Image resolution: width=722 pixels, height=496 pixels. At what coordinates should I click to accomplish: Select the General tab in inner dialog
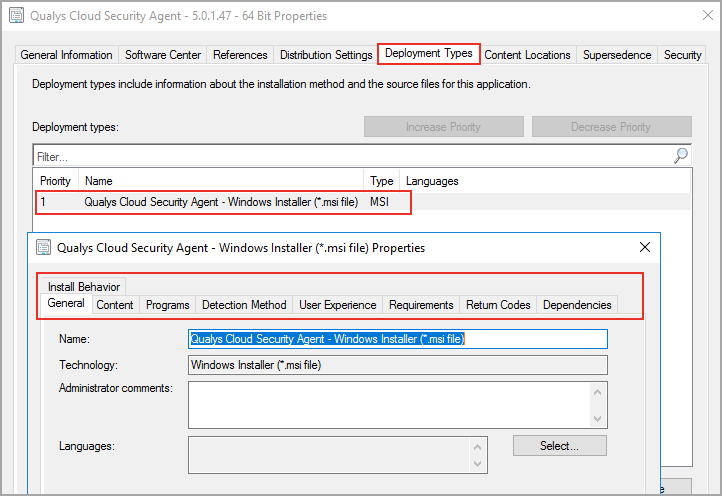(x=66, y=303)
